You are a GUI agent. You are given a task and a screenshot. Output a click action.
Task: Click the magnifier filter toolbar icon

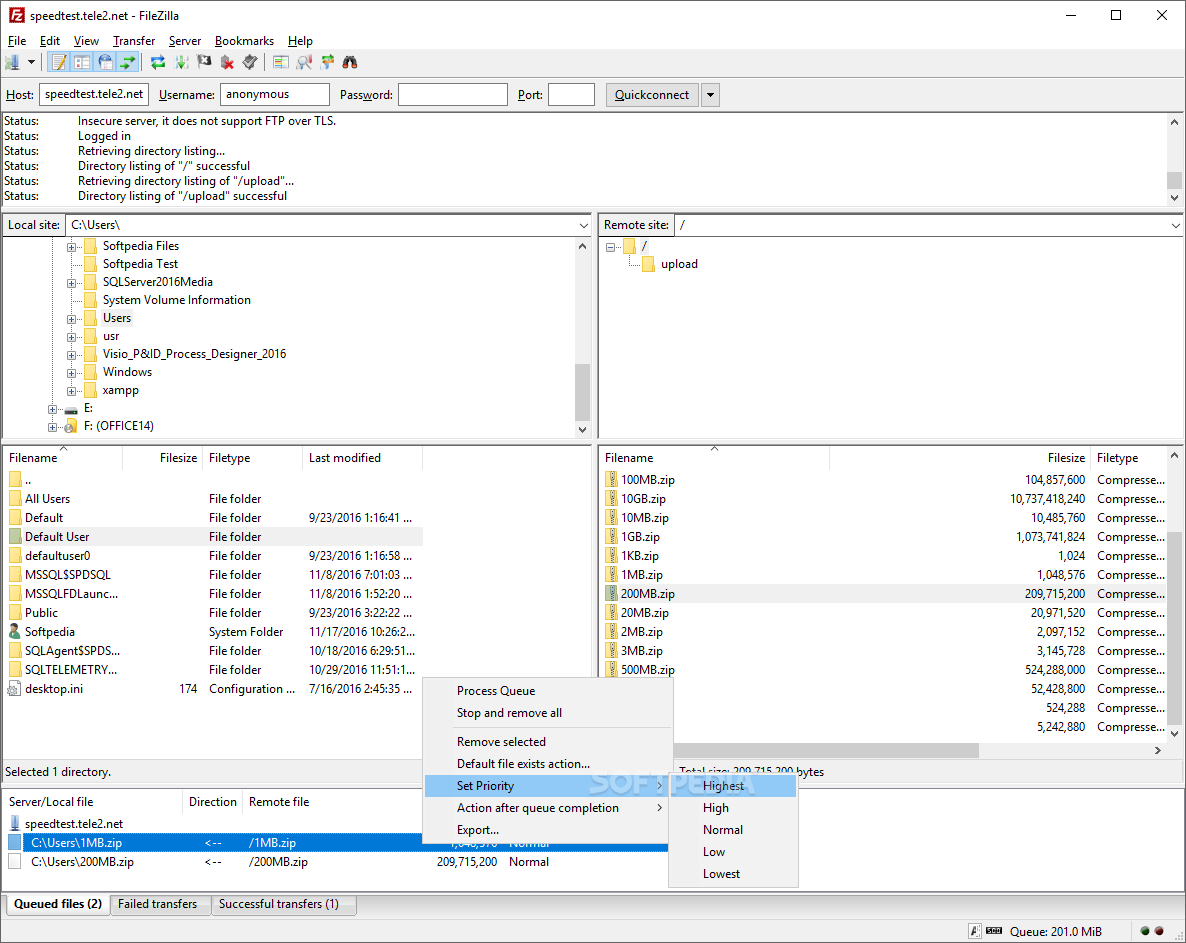point(304,62)
